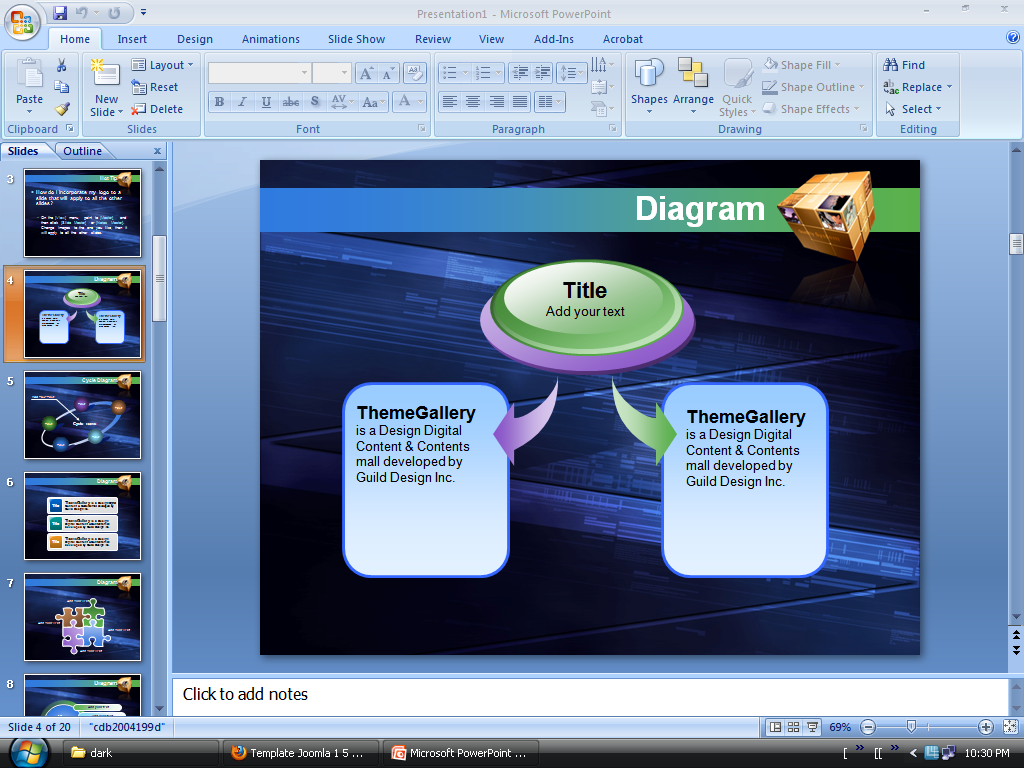The height and width of the screenshot is (768, 1024).
Task: Switch to Normal view in status bar
Action: [x=775, y=727]
